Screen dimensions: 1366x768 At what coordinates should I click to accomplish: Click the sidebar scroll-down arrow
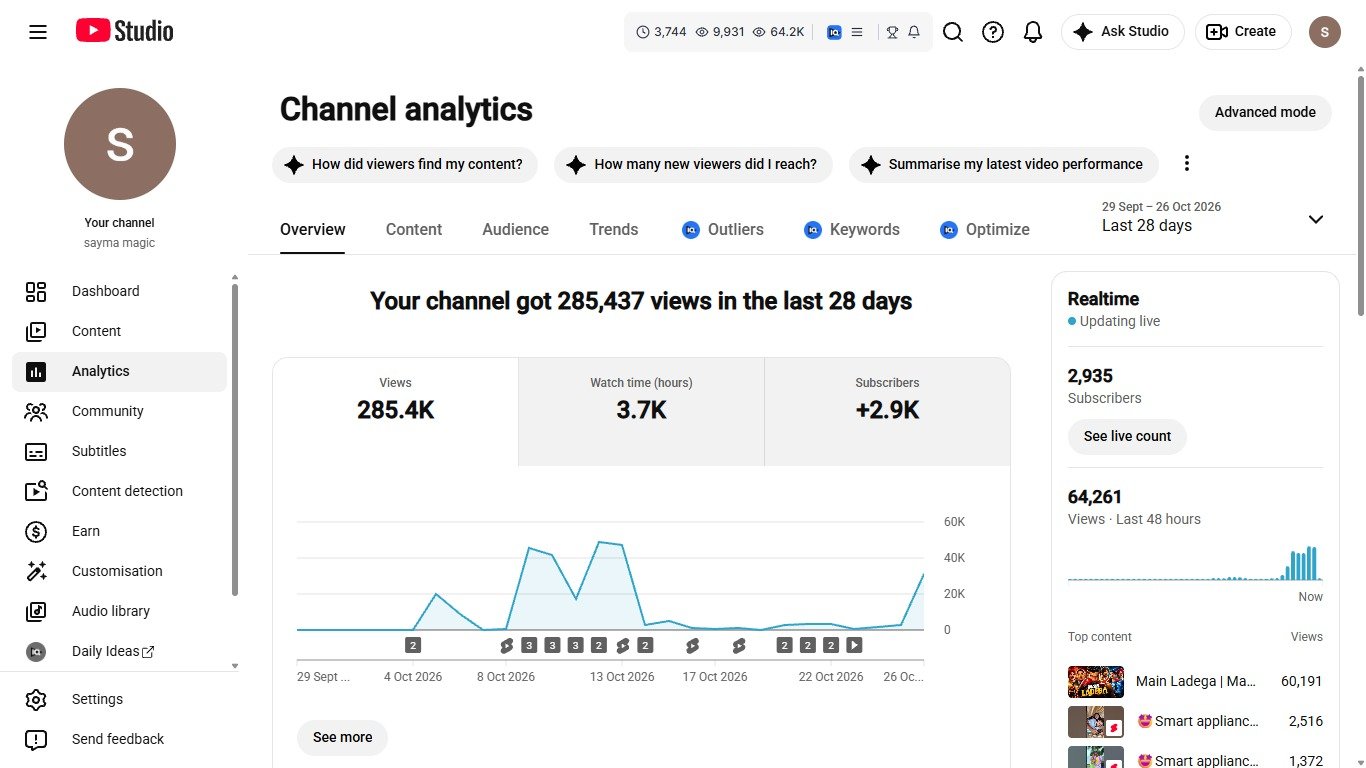[235, 665]
